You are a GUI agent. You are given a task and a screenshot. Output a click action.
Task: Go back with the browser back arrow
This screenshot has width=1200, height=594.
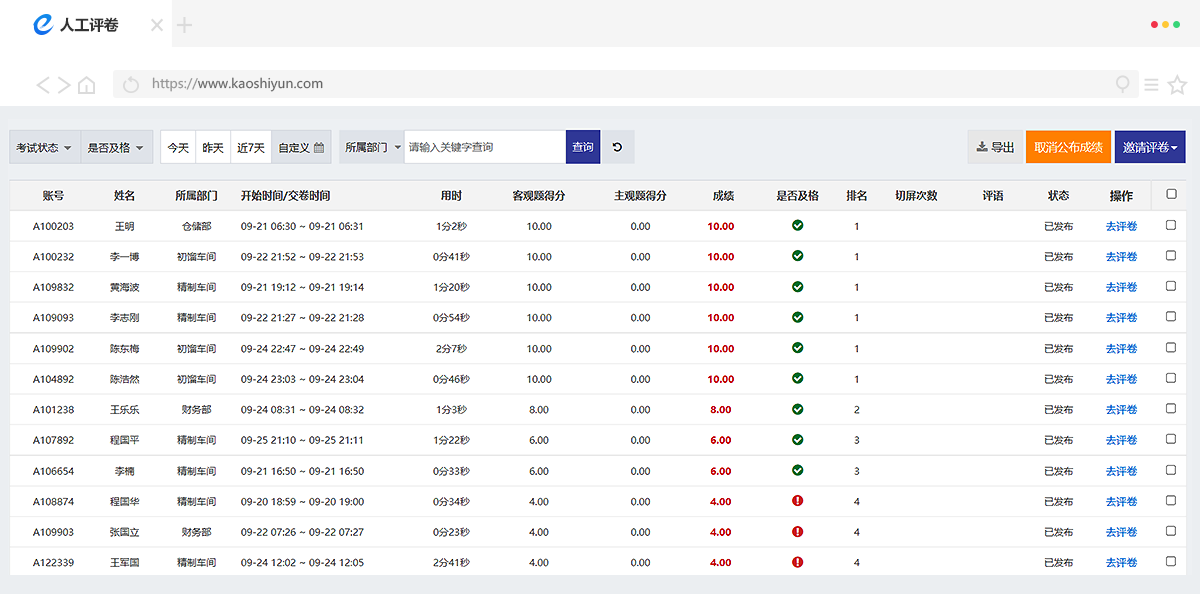click(x=43, y=85)
